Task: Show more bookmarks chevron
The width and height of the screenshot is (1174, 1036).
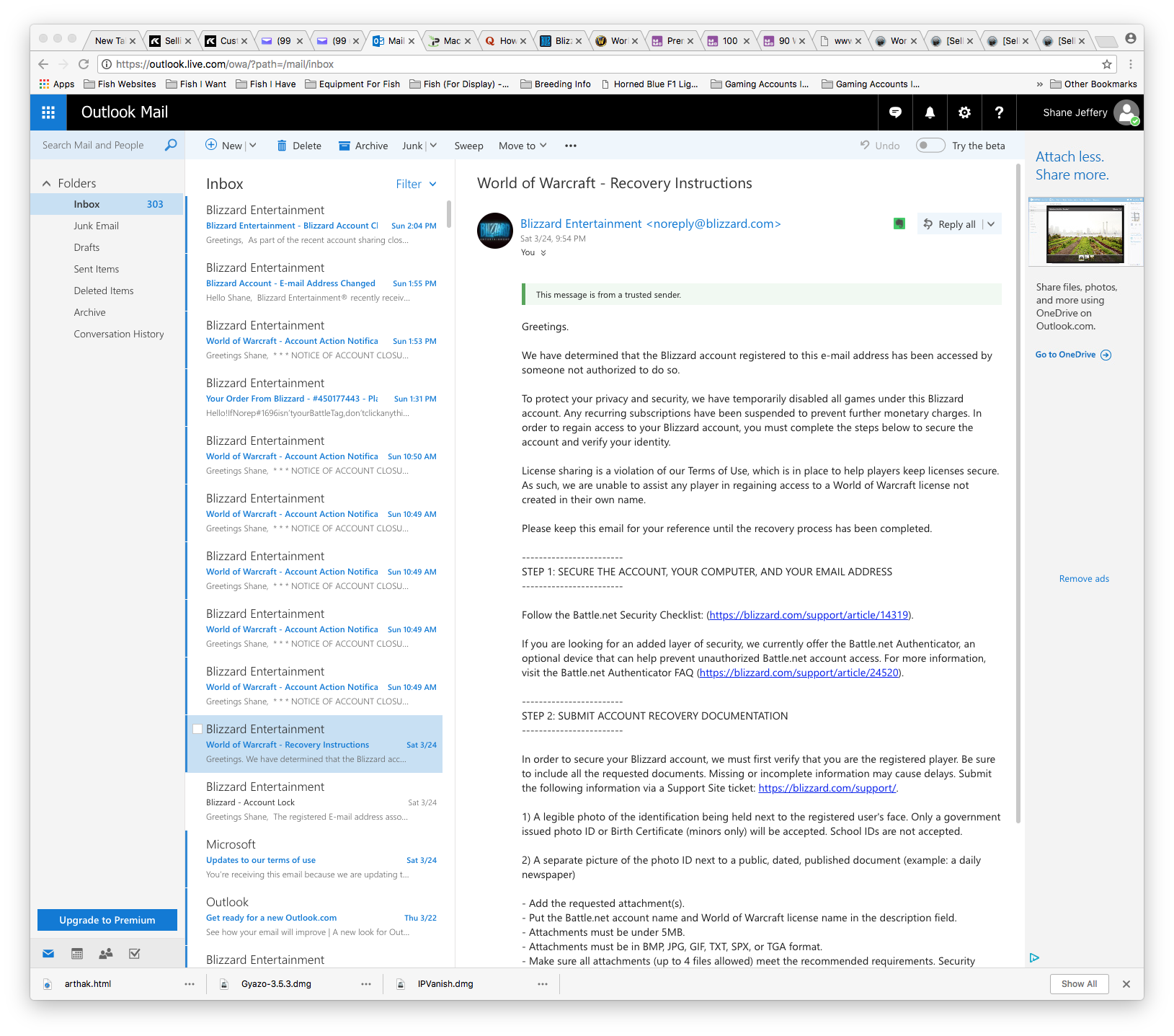Action: click(1040, 84)
